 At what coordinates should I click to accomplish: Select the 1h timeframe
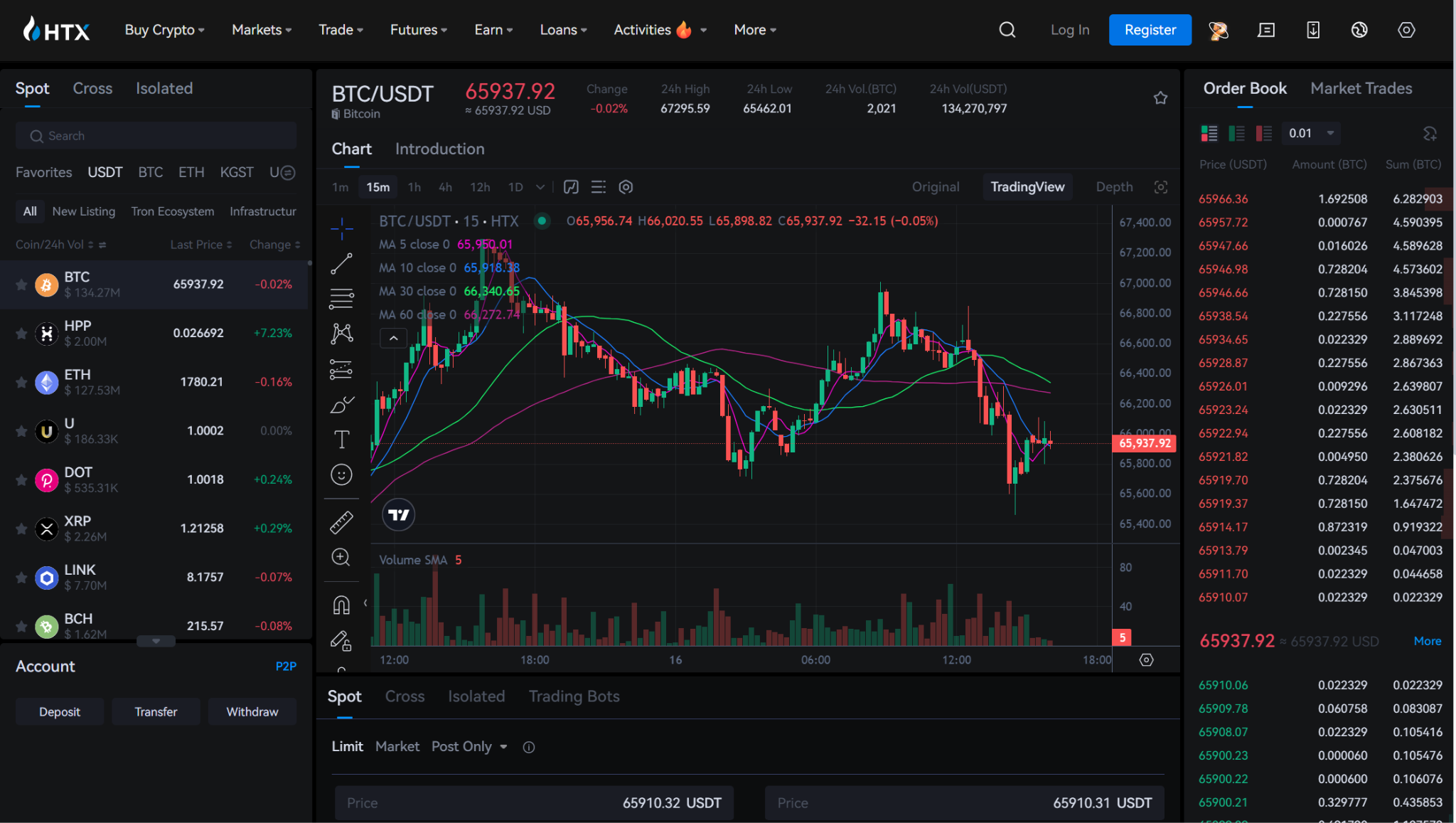[x=414, y=187]
